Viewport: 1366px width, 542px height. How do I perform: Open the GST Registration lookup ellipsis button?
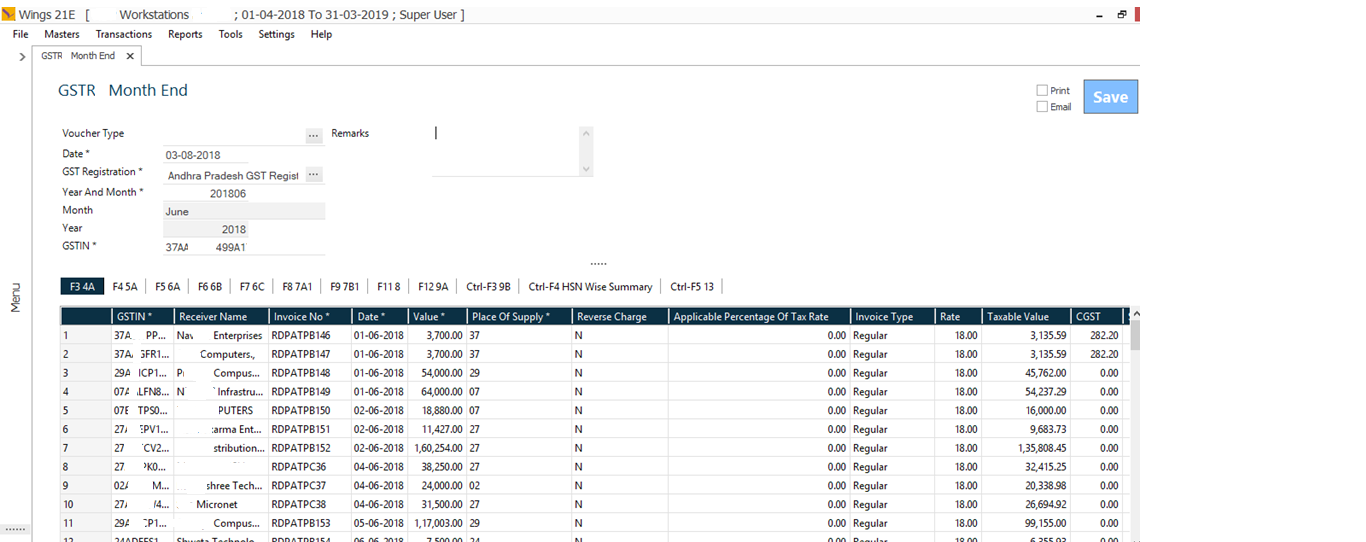pyautogui.click(x=313, y=175)
